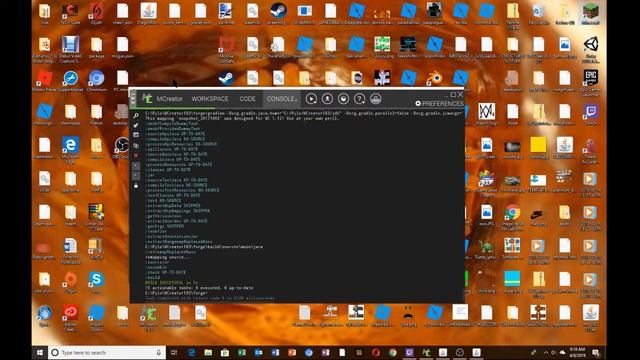This screenshot has height=360, width=640.
Task: Select the Google Chrome desktop shortcut
Action: click(513, 218)
